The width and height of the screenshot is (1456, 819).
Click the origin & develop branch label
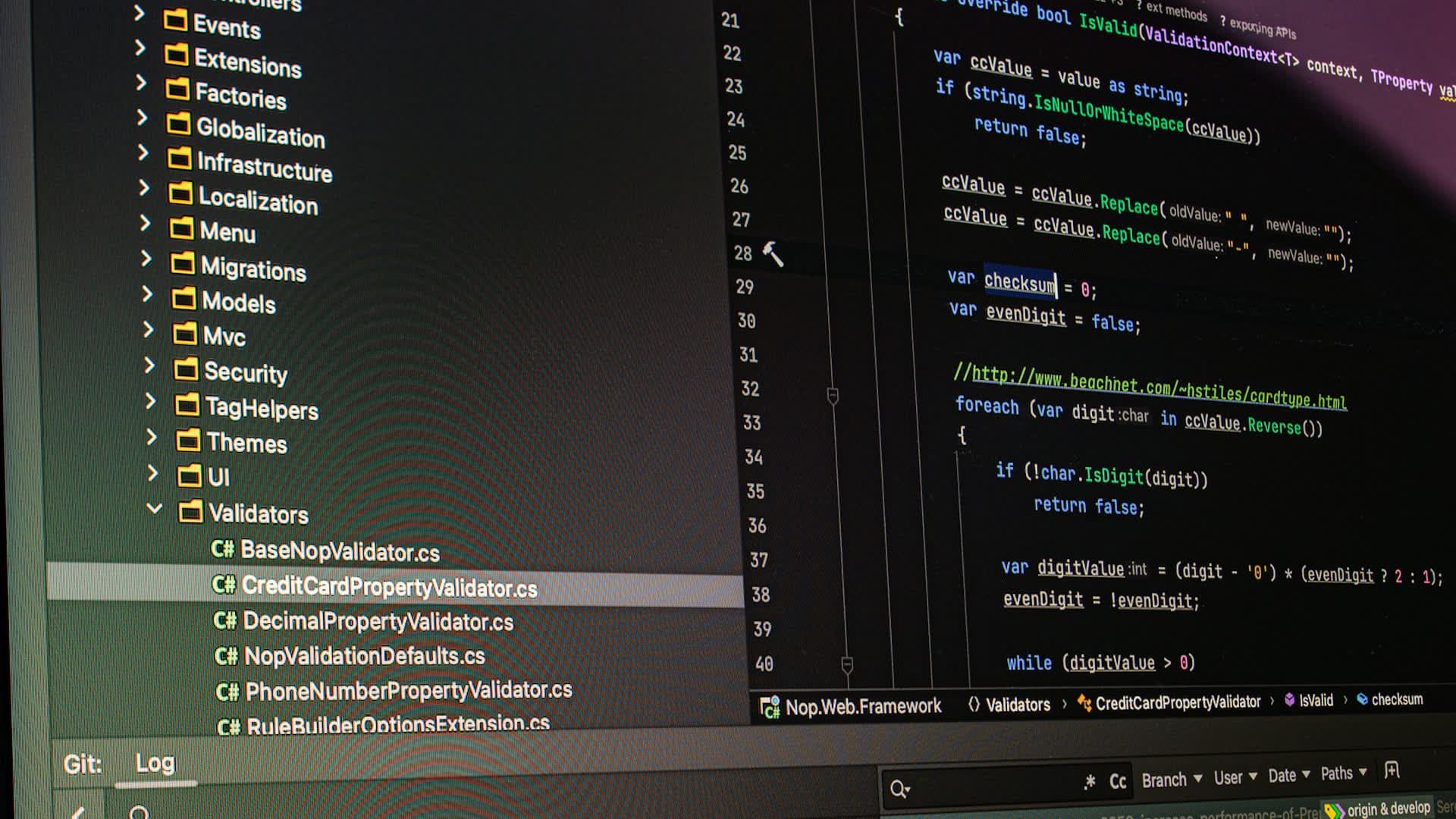(1388, 807)
